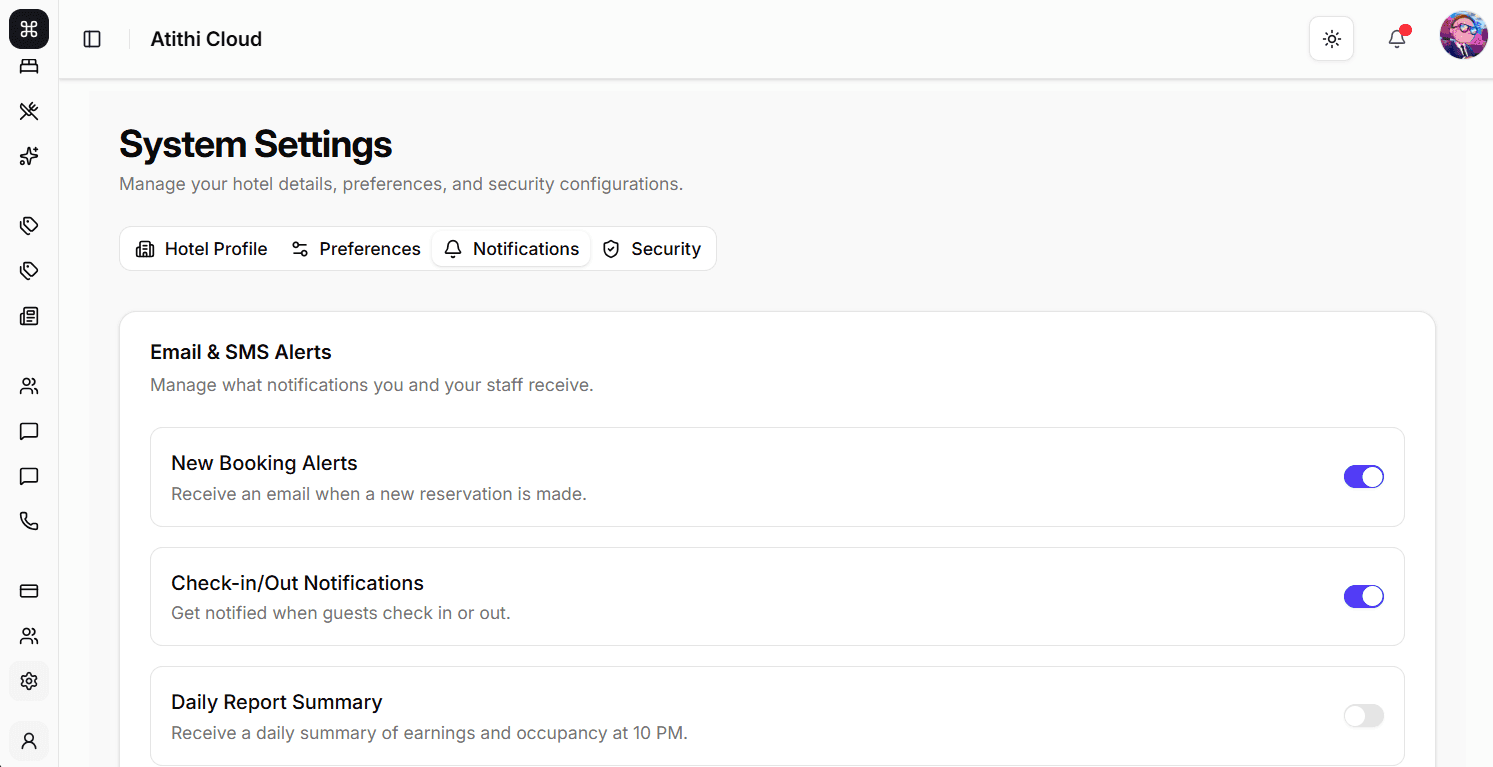Toggle the light/dark theme sun icon
1493x767 pixels.
(x=1331, y=38)
